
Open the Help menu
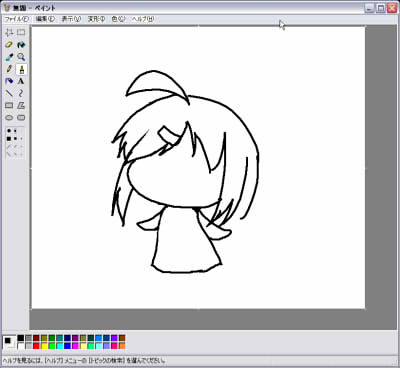pyautogui.click(x=143, y=19)
